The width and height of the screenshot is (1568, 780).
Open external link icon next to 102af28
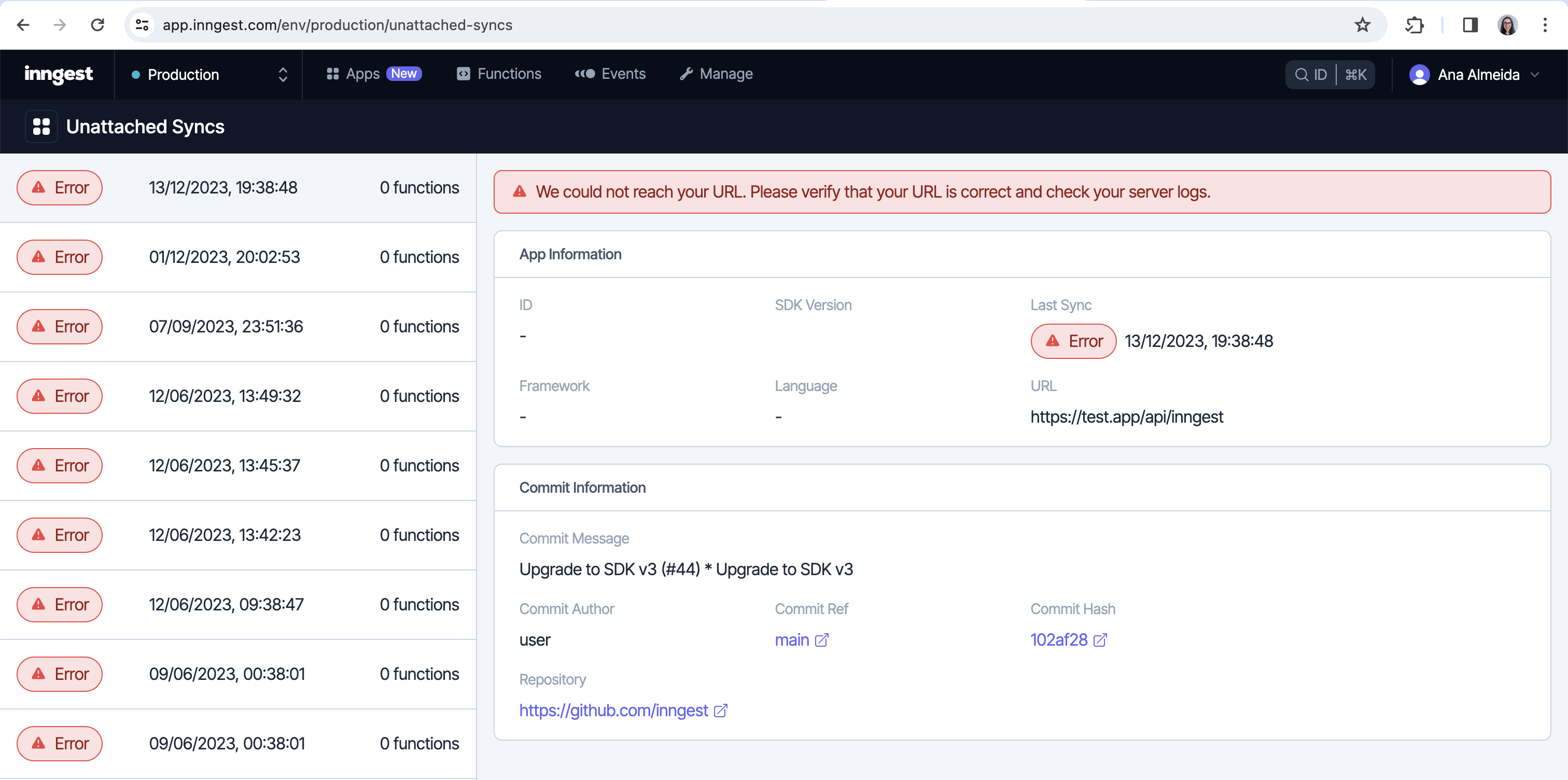tap(1100, 640)
